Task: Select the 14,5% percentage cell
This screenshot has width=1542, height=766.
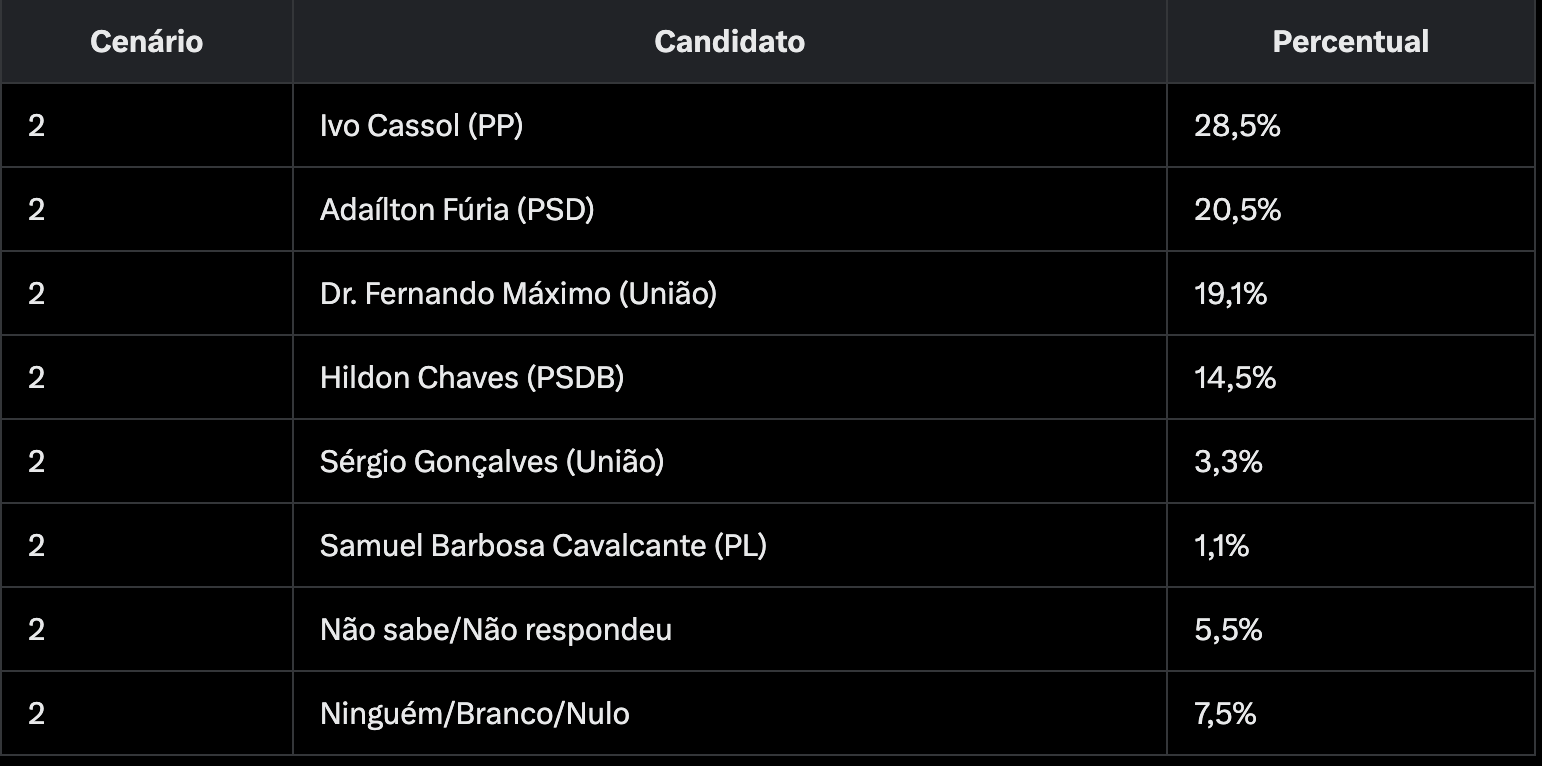Action: click(1235, 378)
